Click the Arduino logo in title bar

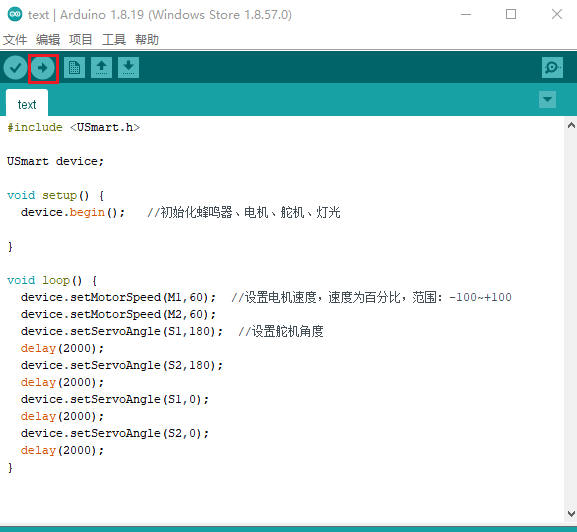15,14
